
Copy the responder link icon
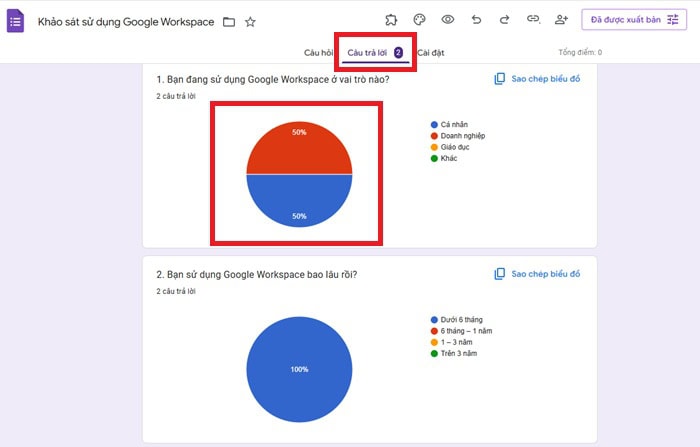coord(533,20)
